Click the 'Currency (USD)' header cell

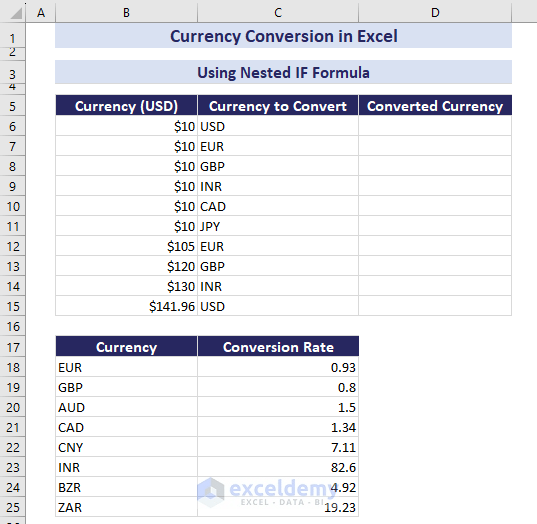coord(126,105)
